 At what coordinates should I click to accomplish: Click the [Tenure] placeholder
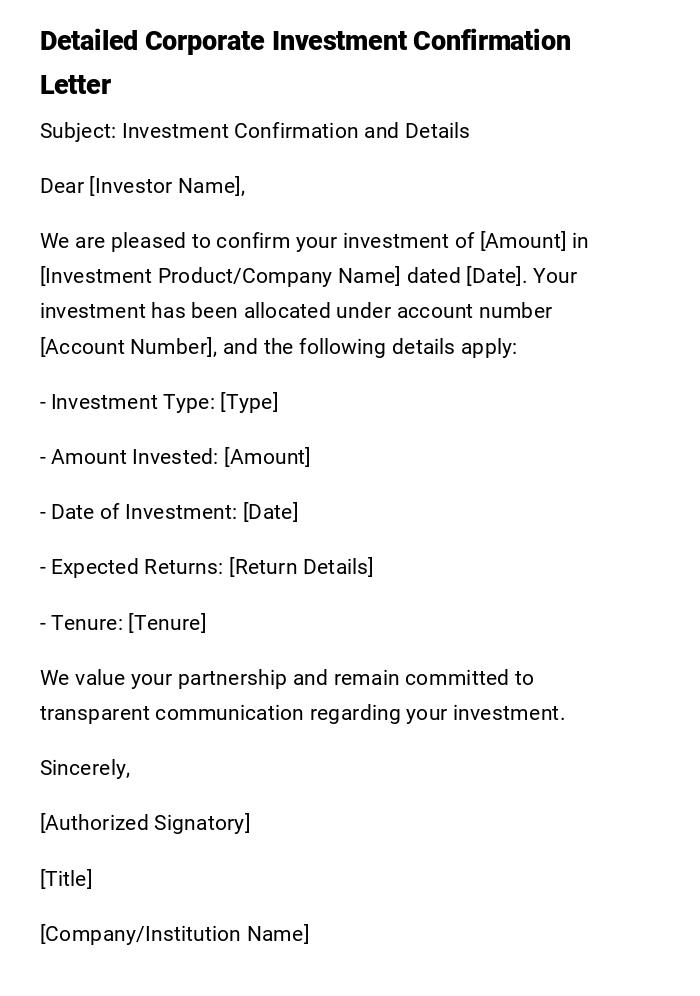coord(167,623)
